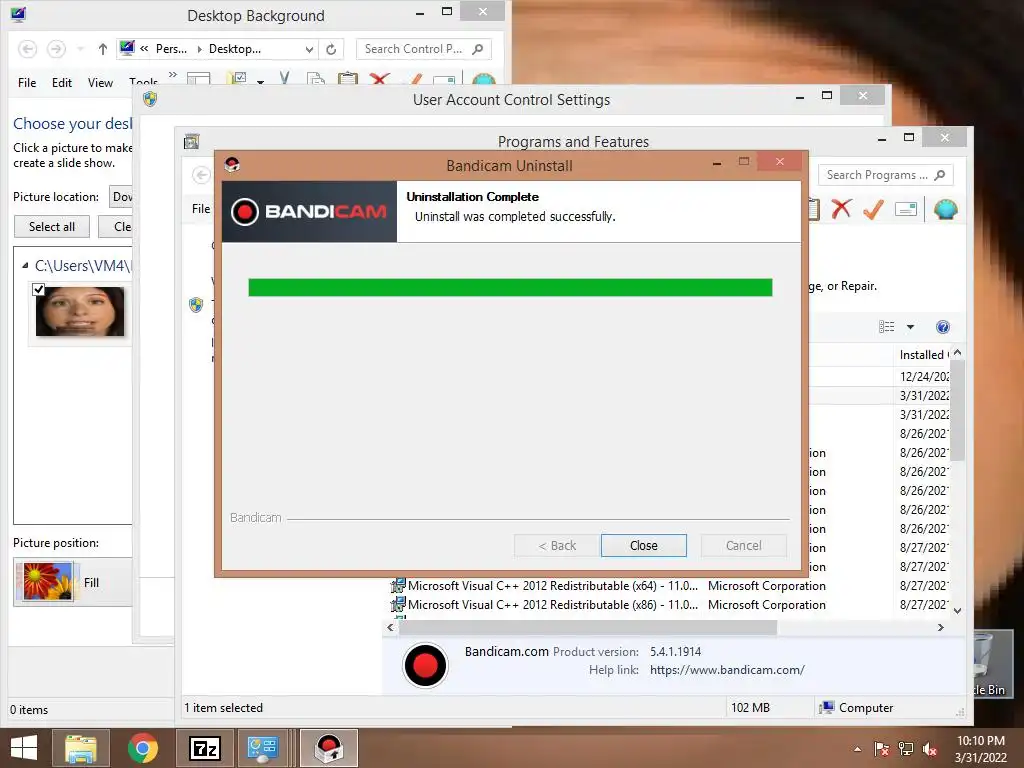The image size is (1024, 768).
Task: Click the horizontal scrollbar's right arrow
Action: point(940,628)
